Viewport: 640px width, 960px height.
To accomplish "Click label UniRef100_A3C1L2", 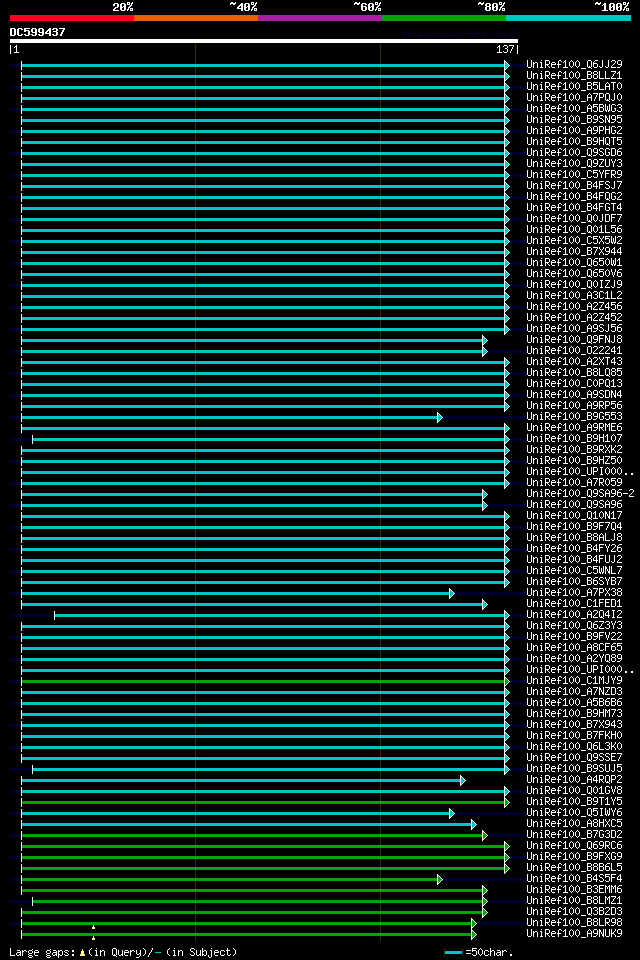I will pyautogui.click(x=574, y=296).
